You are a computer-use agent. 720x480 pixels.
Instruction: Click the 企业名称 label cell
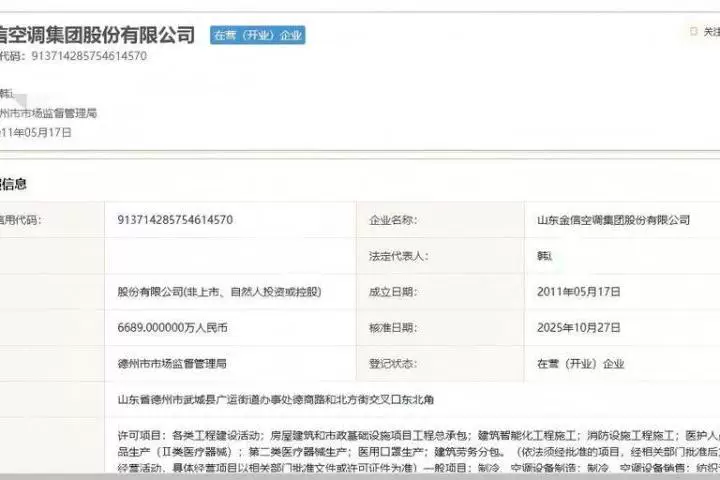coord(393,220)
